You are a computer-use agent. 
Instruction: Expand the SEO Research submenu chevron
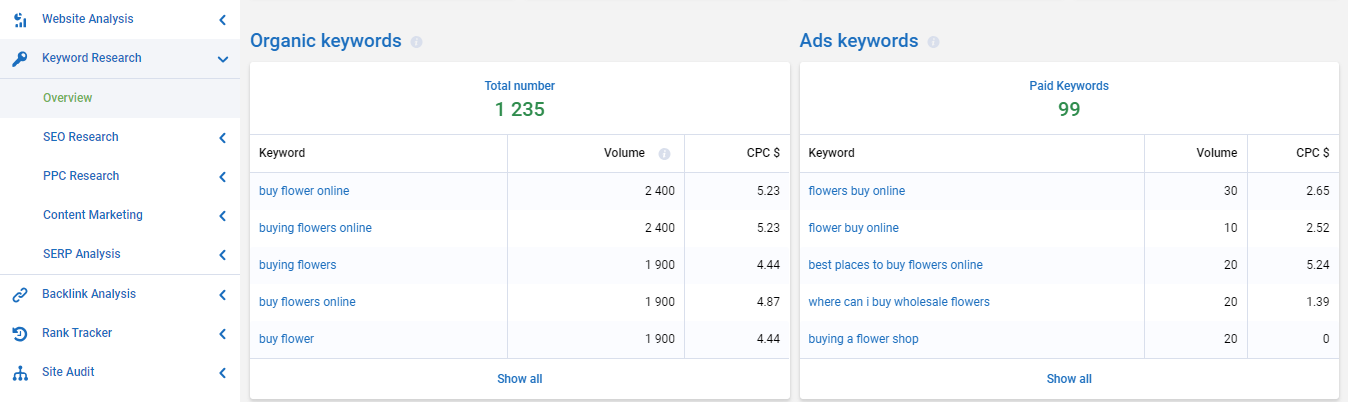[222, 138]
